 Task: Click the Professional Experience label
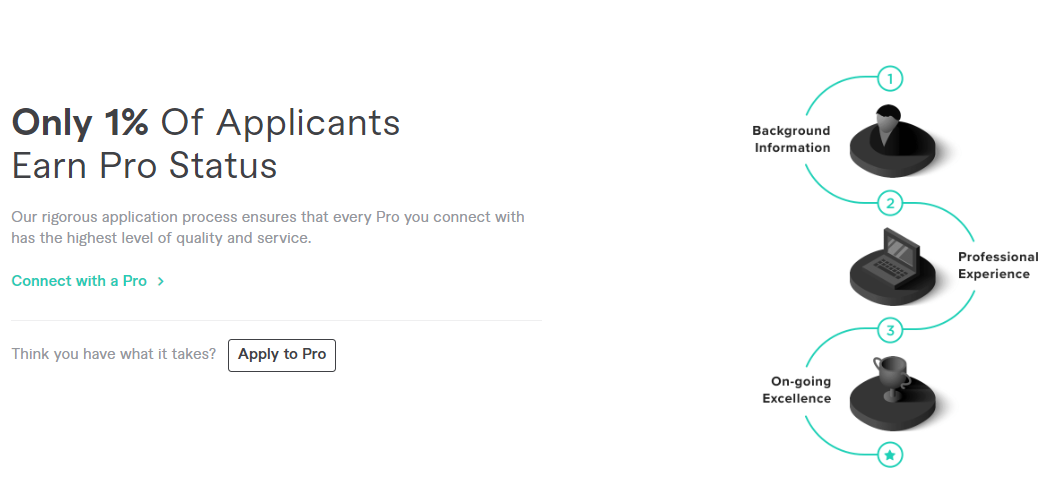(998, 265)
